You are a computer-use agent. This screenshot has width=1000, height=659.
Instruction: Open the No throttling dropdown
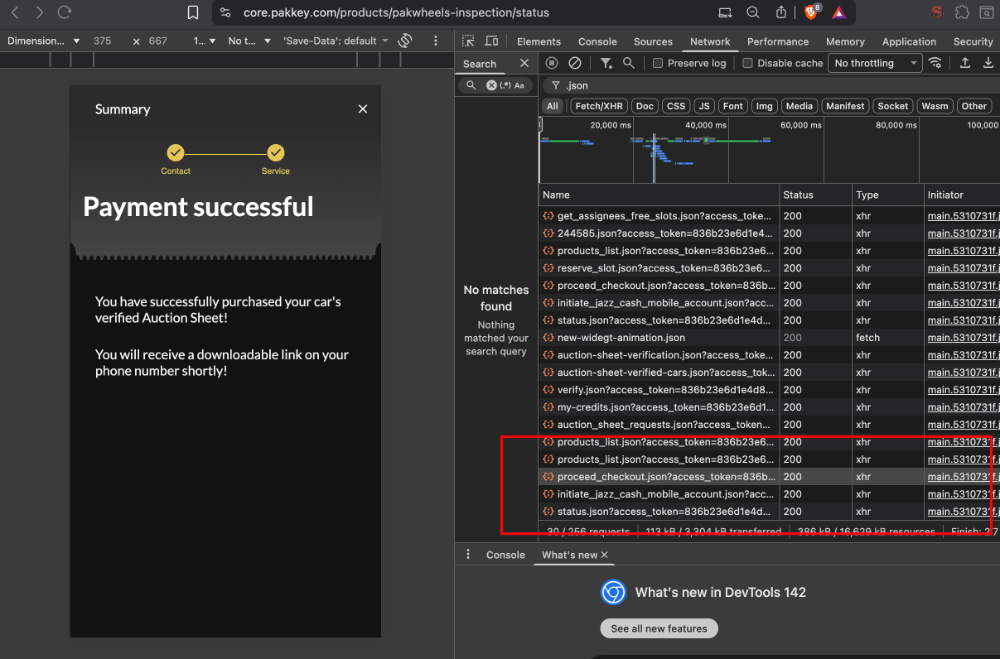click(875, 63)
